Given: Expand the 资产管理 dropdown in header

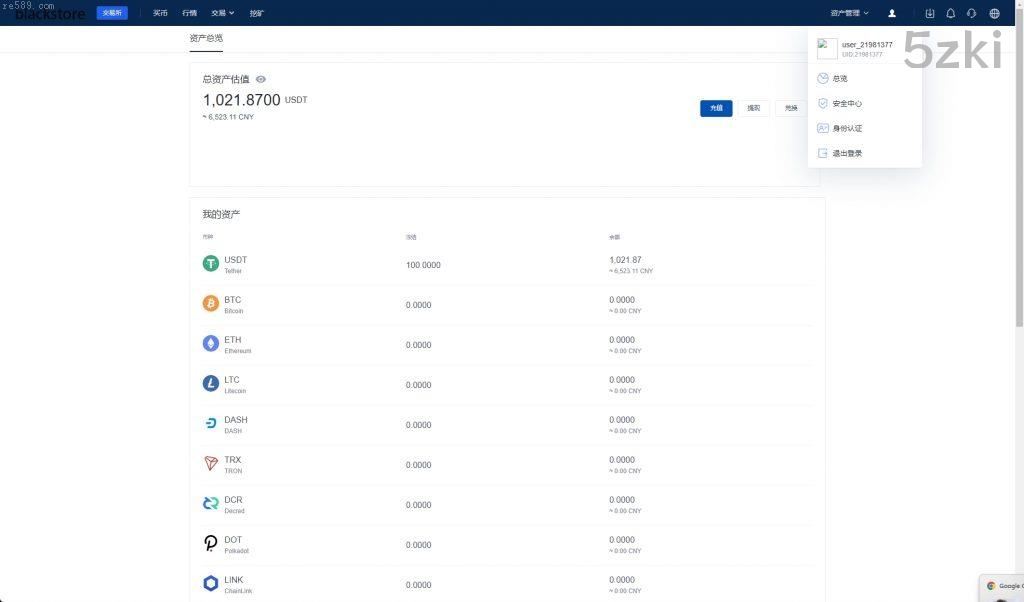Looking at the screenshot, I should [x=849, y=13].
